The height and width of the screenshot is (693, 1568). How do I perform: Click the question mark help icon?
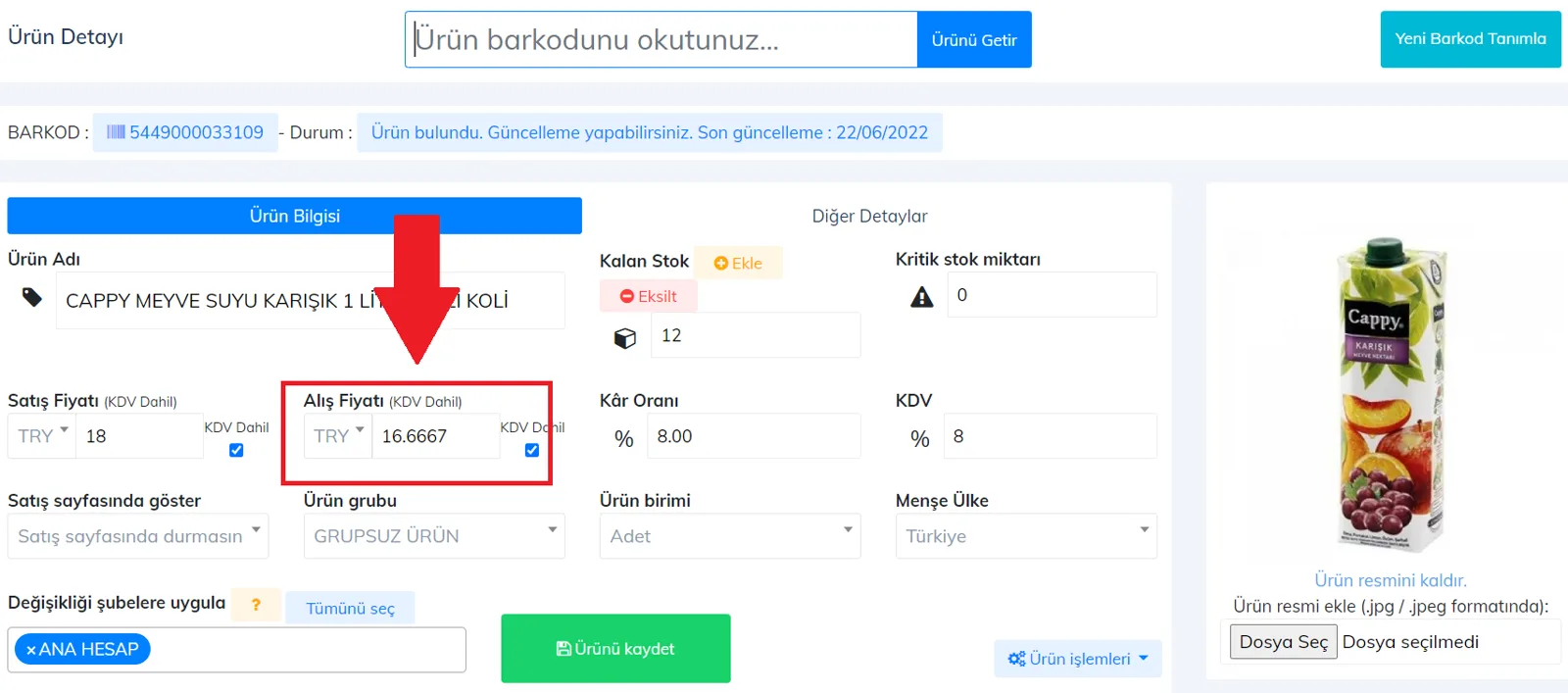tap(256, 605)
